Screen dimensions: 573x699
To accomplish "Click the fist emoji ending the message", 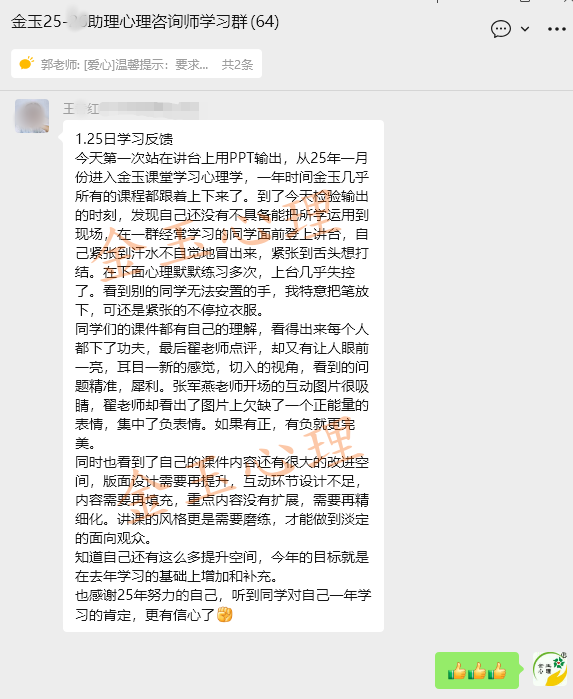I will pos(224,615).
